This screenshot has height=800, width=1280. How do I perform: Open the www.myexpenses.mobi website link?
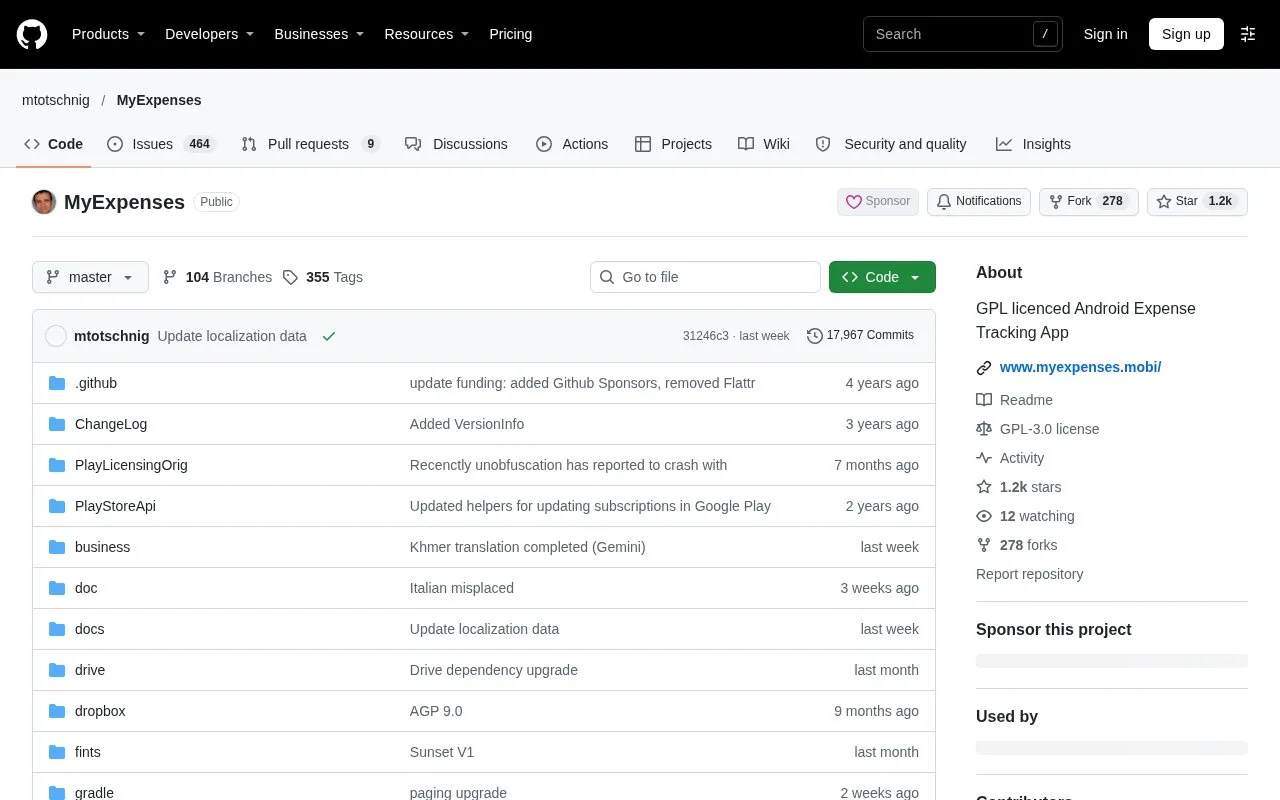point(1080,367)
